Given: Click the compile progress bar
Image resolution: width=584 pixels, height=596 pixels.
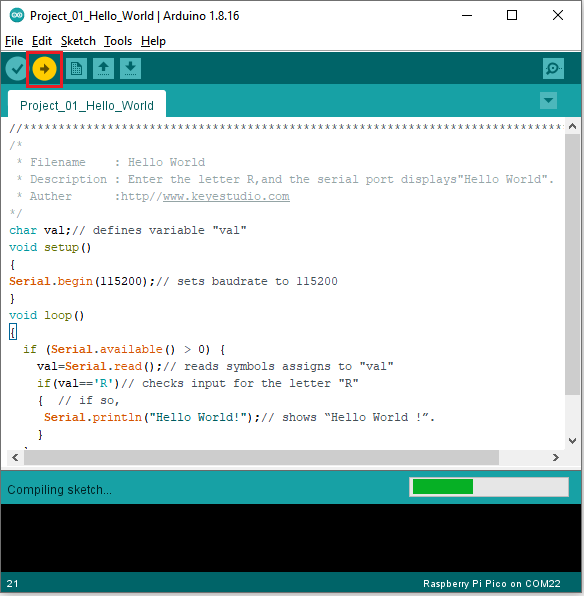Looking at the screenshot, I should pyautogui.click(x=489, y=487).
